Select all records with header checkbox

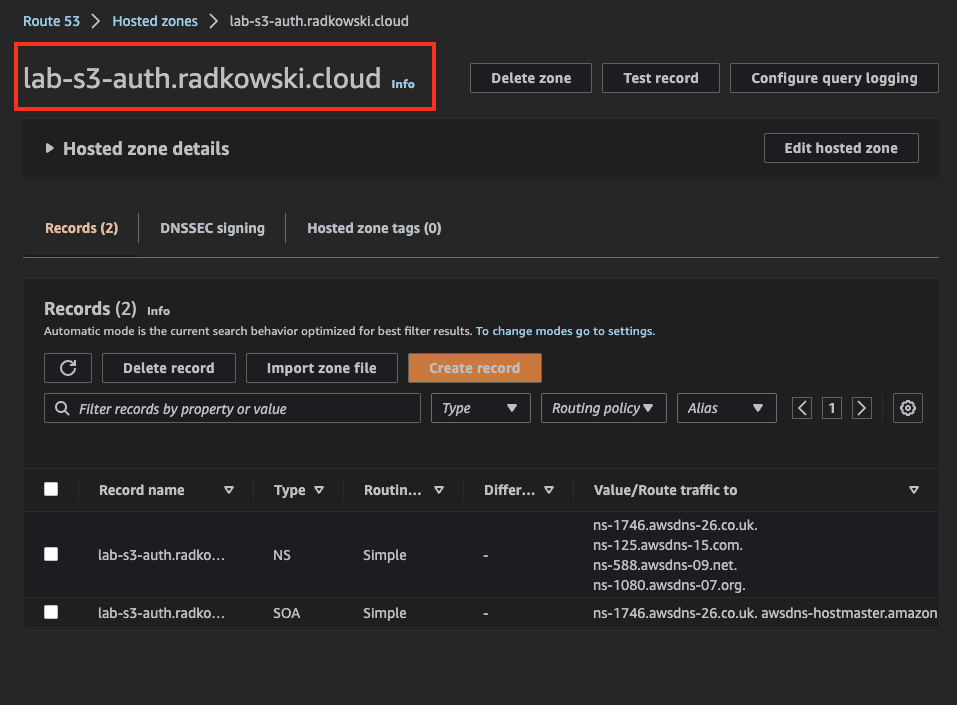tap(51, 489)
